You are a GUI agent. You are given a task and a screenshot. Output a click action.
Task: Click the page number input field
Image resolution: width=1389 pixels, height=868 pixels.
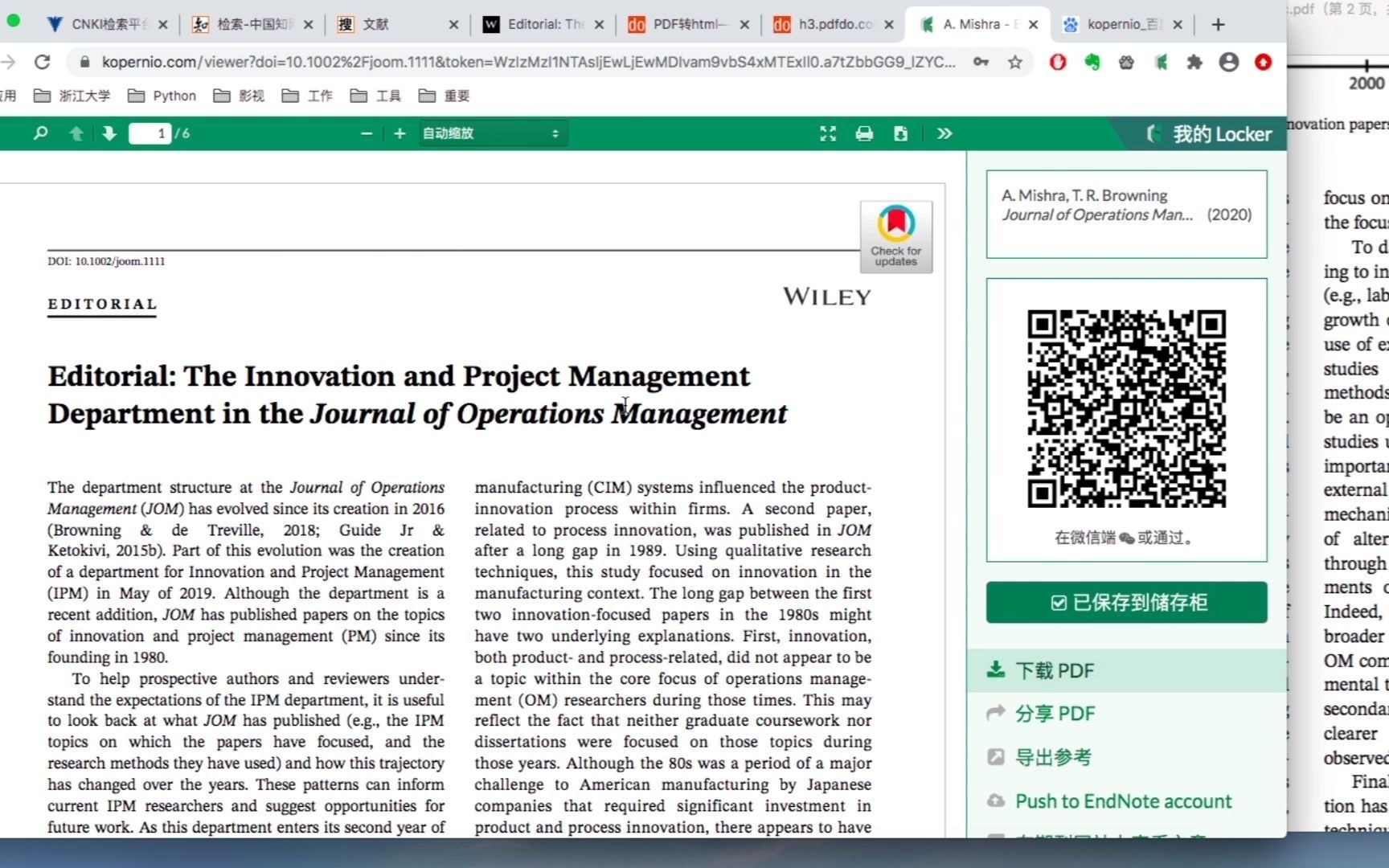click(x=150, y=133)
